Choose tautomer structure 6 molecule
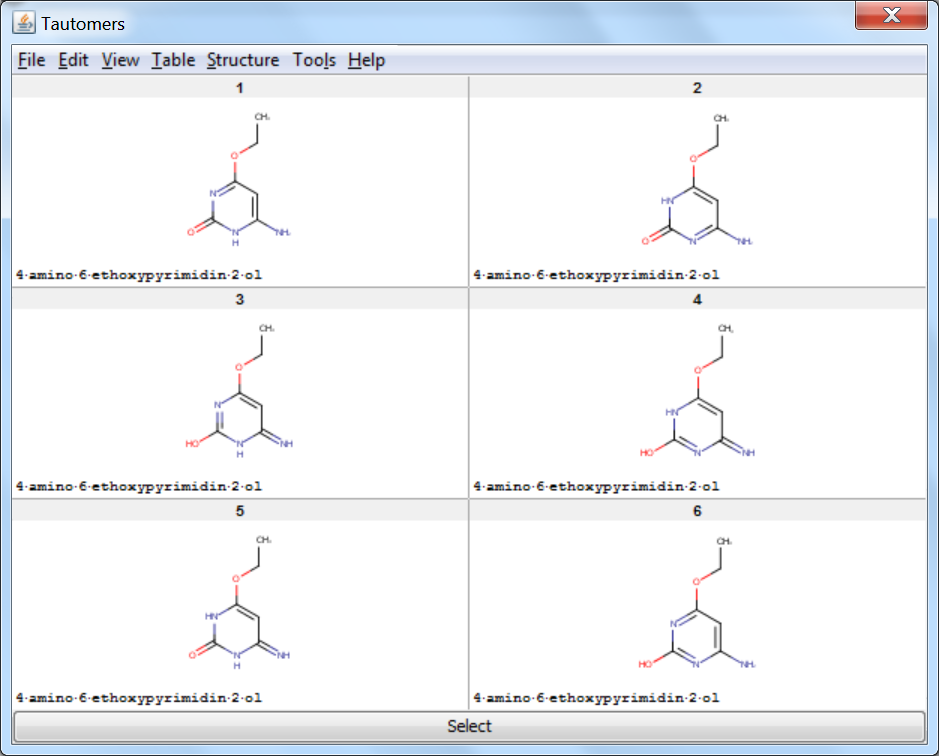This screenshot has height=756, width=939. (x=697, y=603)
